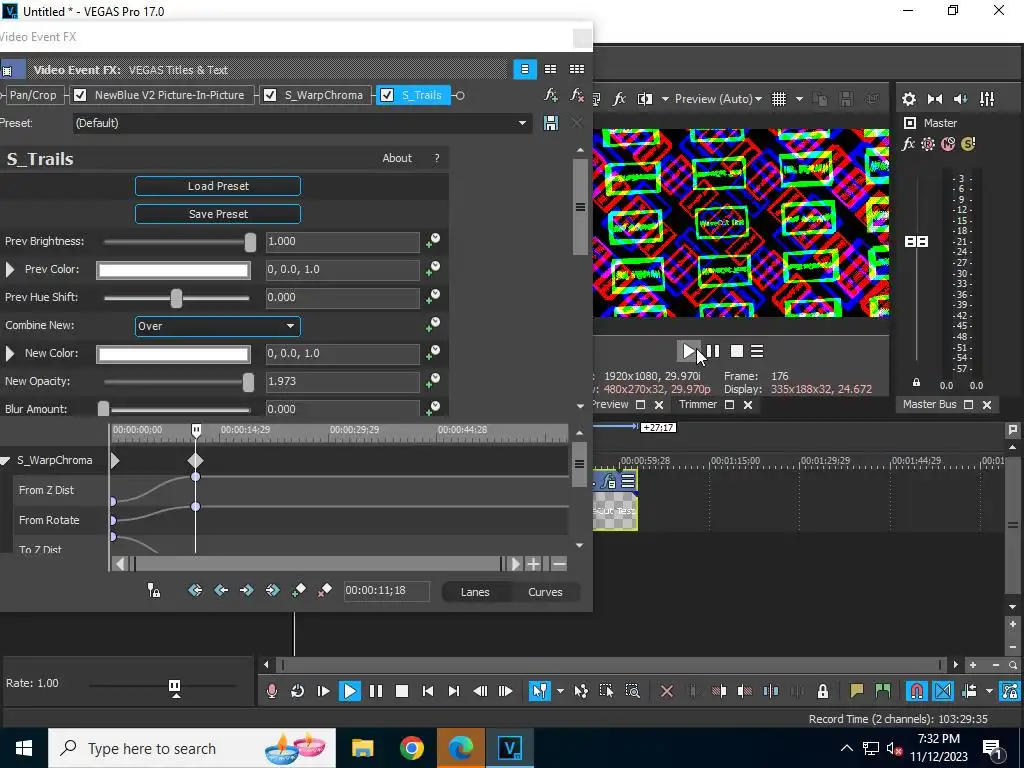Pause playback in main transport bar
The height and width of the screenshot is (768, 1024).
point(376,691)
